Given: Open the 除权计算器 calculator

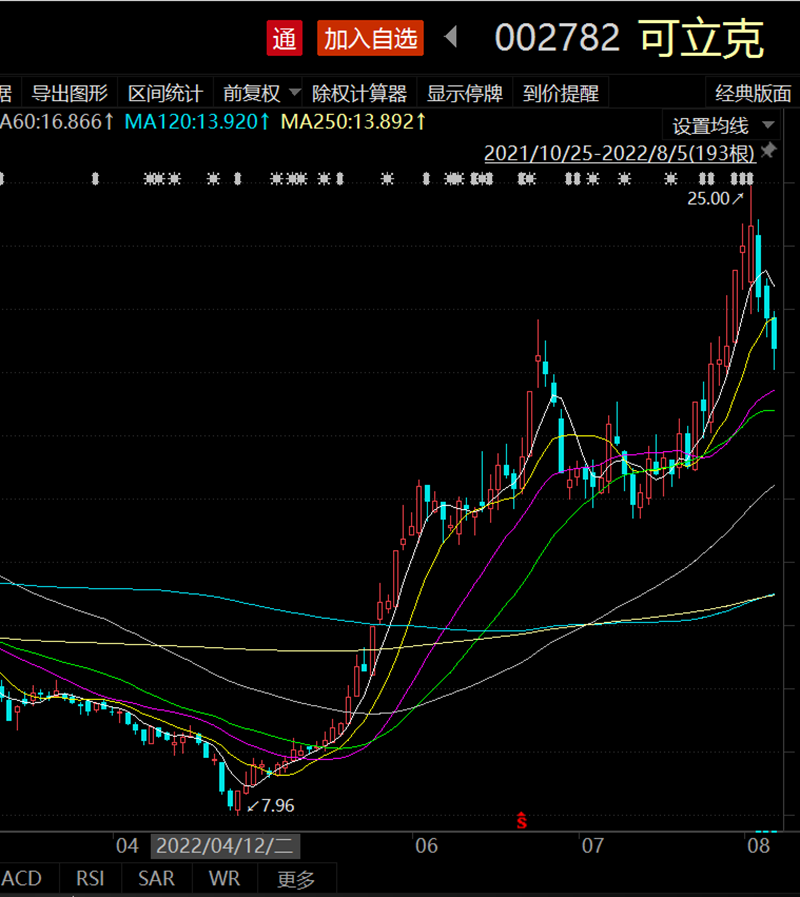Looking at the screenshot, I should click(x=360, y=94).
